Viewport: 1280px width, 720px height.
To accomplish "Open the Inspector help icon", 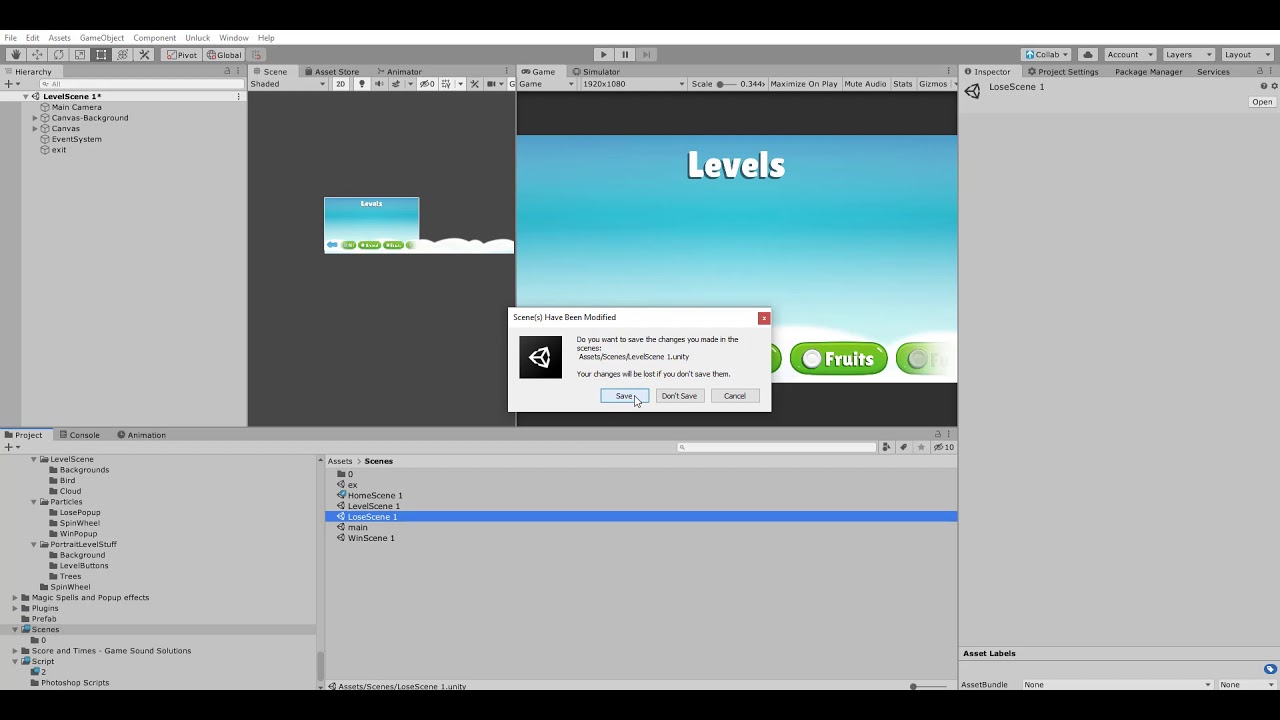I will (1263, 86).
